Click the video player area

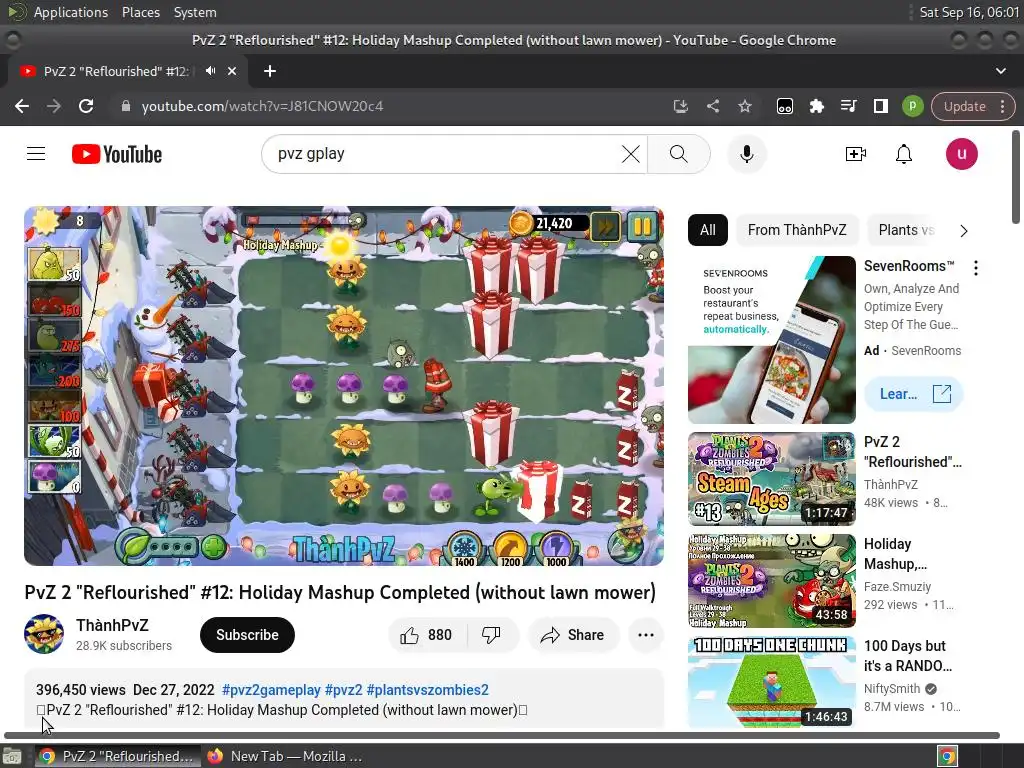pos(344,386)
